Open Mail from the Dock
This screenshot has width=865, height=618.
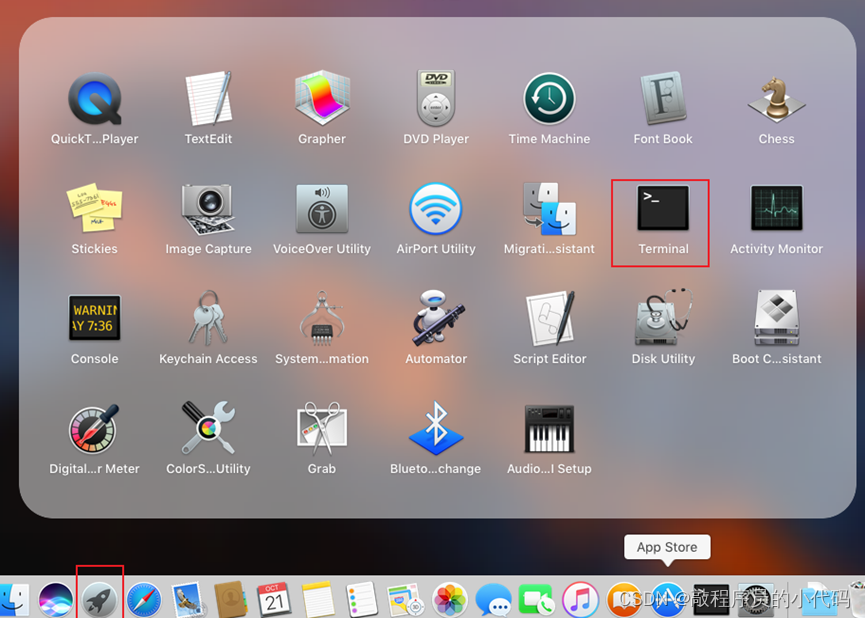pos(187,600)
